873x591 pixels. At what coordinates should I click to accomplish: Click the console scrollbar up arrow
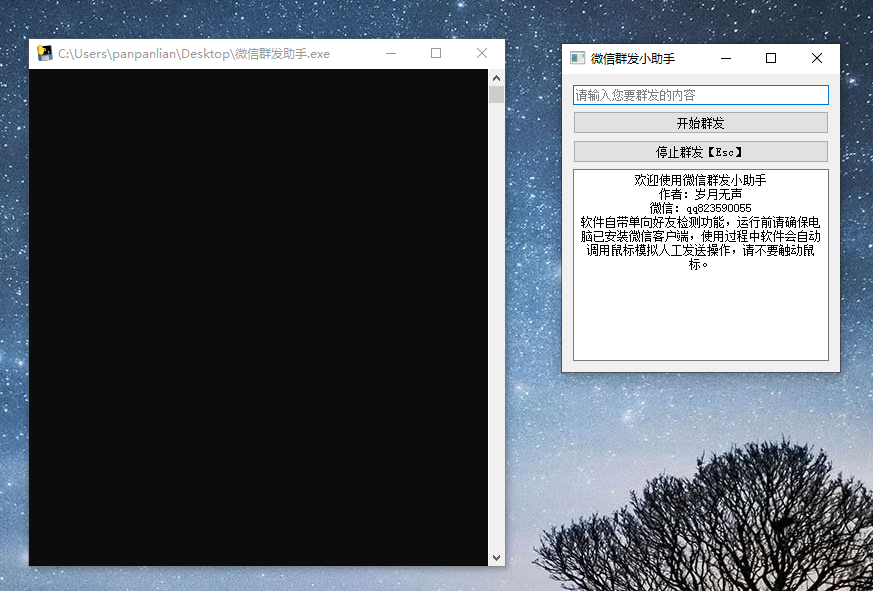pos(496,78)
